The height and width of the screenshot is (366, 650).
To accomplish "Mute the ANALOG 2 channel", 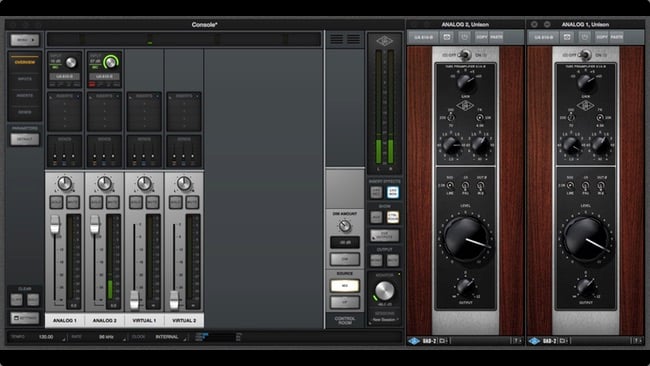I will coord(113,202).
